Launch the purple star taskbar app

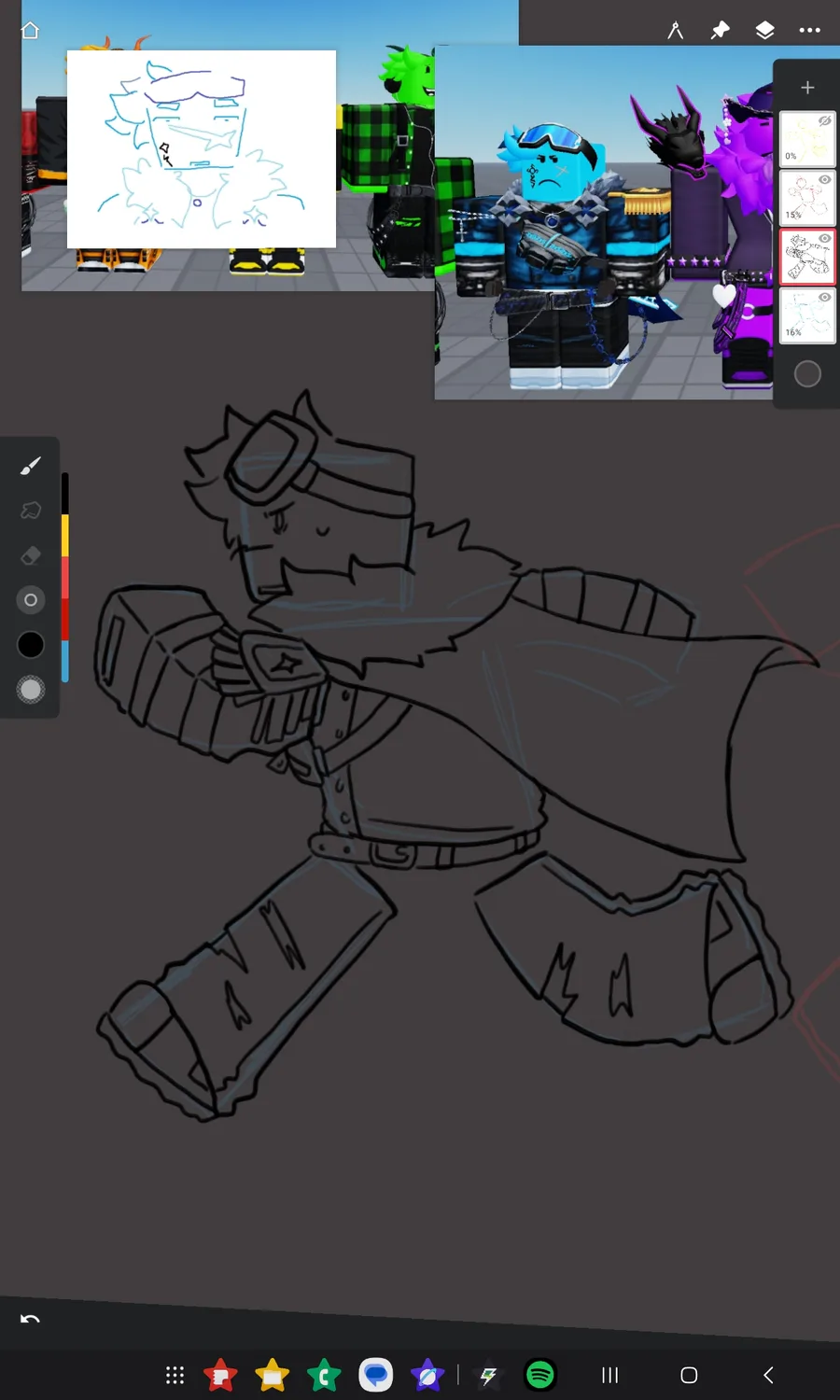tap(427, 1375)
